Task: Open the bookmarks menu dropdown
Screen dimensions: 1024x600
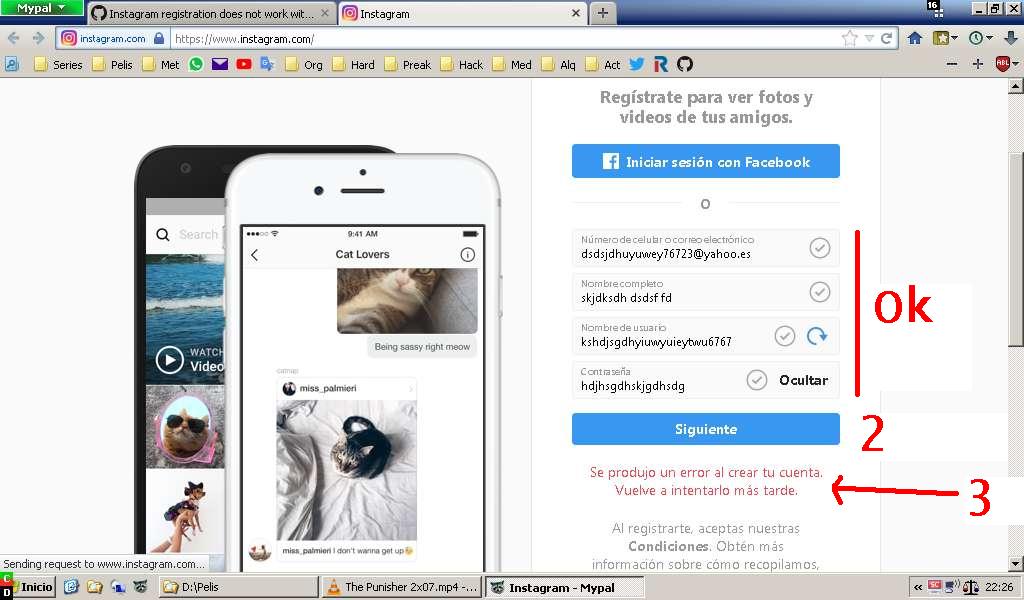Action: point(945,39)
